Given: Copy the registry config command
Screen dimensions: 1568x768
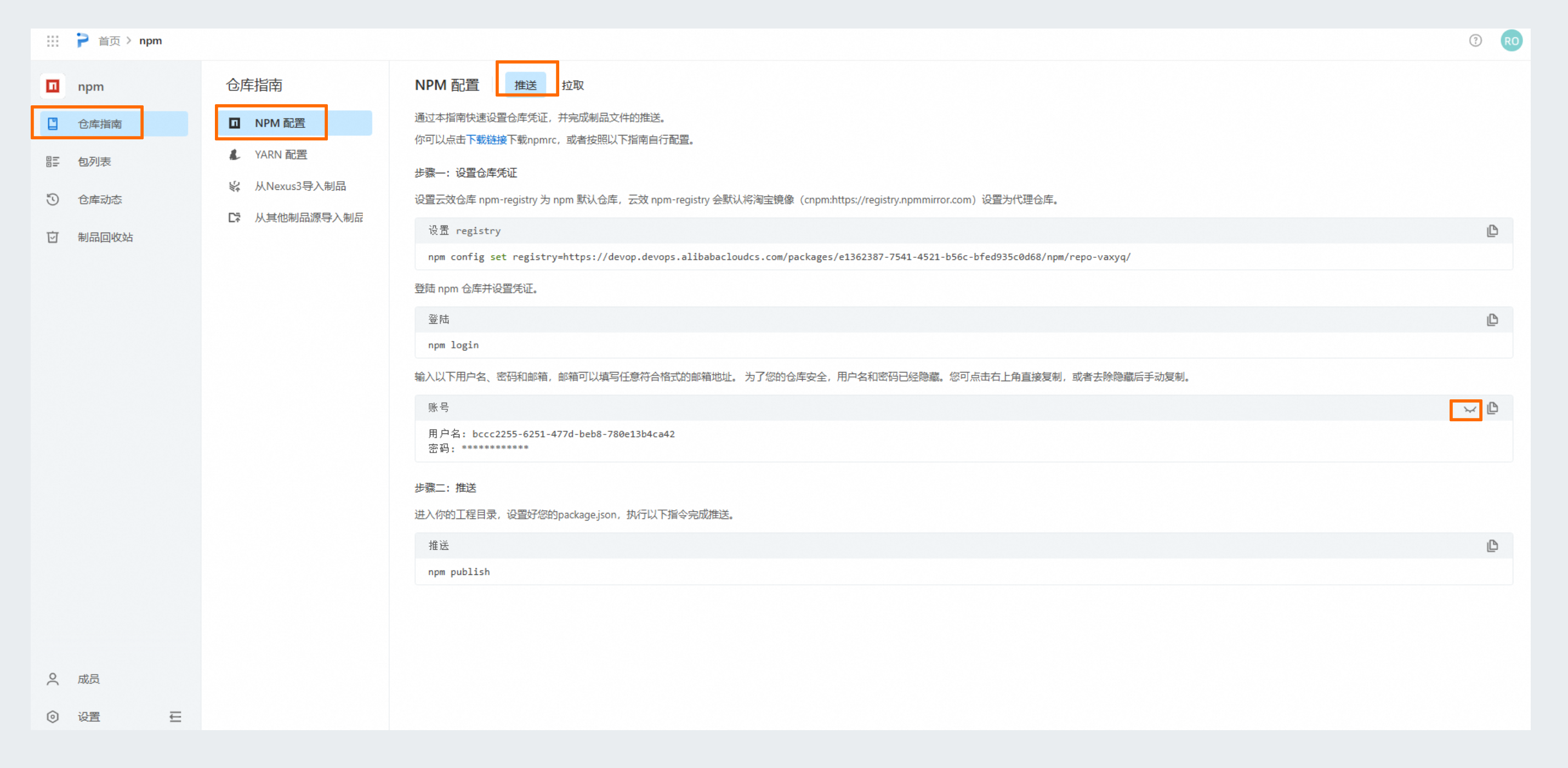Looking at the screenshot, I should (x=1492, y=231).
